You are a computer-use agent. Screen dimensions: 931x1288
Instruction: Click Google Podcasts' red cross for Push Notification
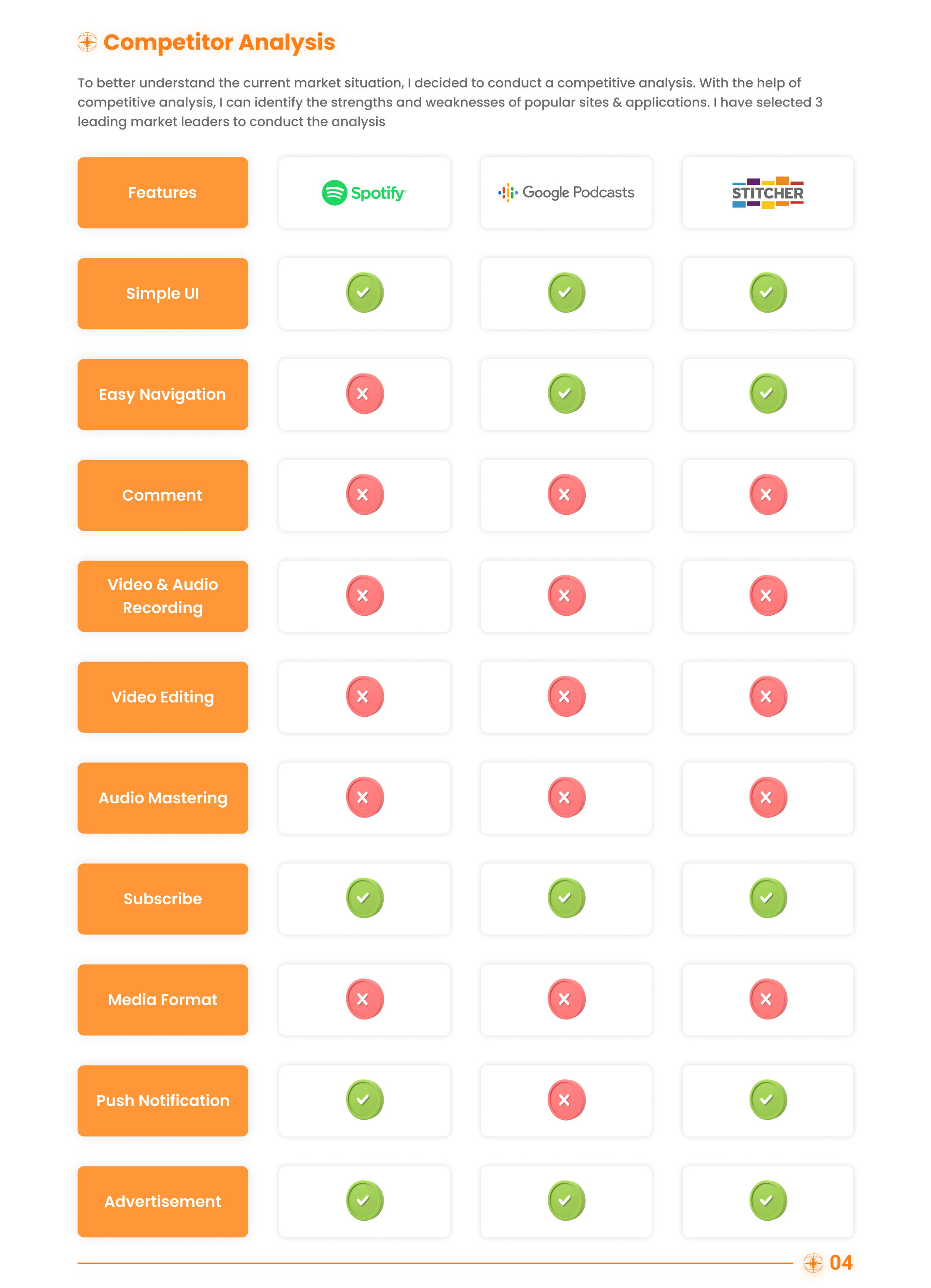click(x=566, y=1100)
